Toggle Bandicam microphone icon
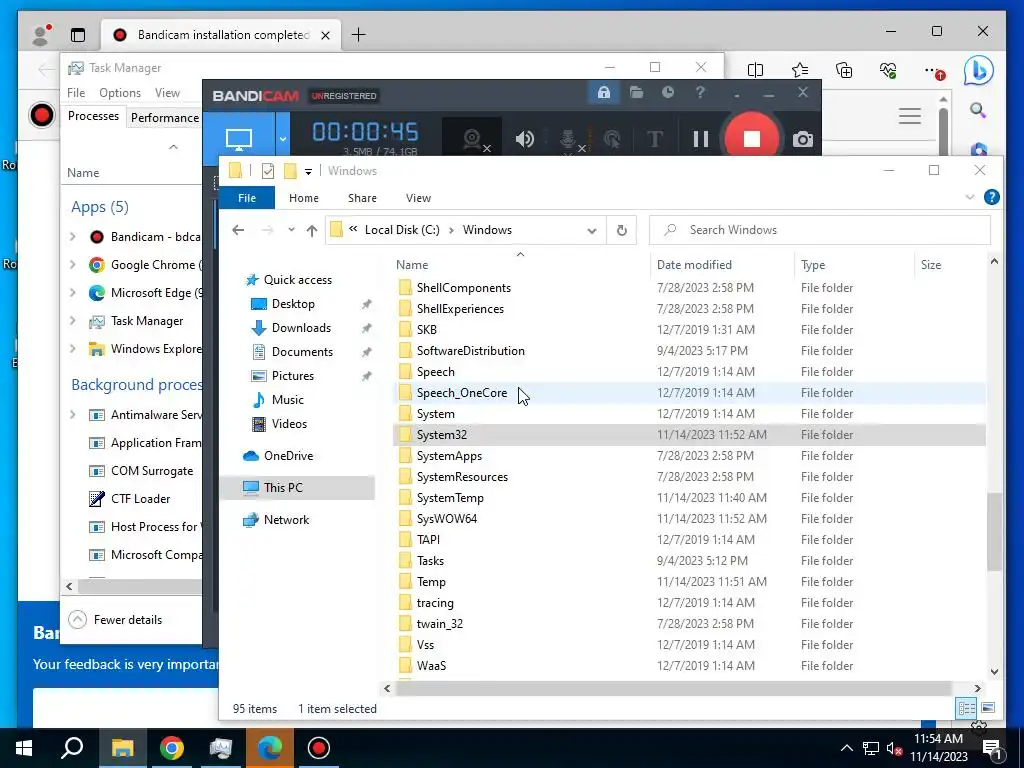The image size is (1024, 768). (x=568, y=139)
